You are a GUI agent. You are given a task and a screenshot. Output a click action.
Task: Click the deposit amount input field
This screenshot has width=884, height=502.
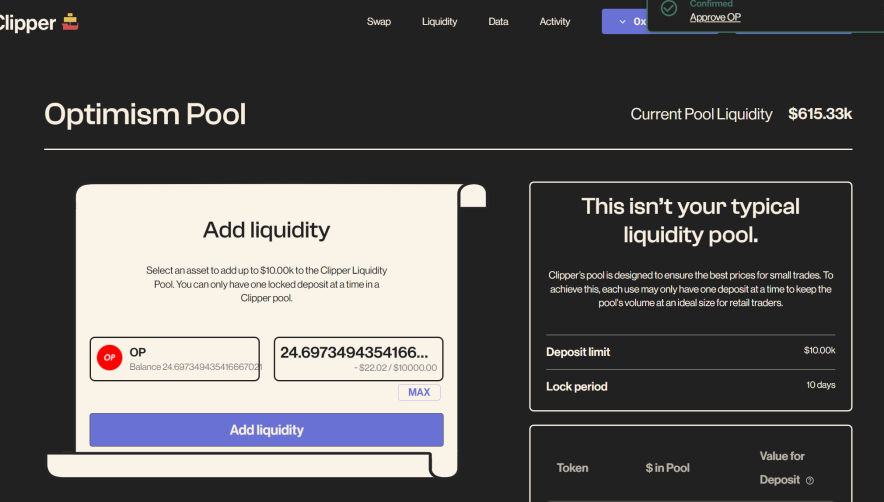point(358,353)
